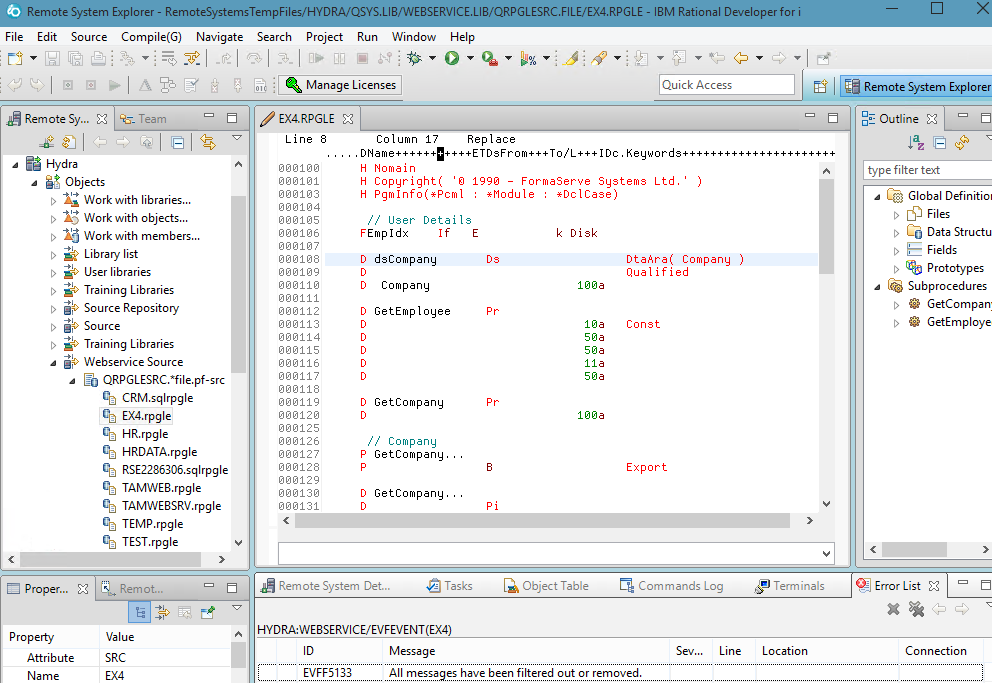Open the Compile(G) menu

click(x=151, y=36)
